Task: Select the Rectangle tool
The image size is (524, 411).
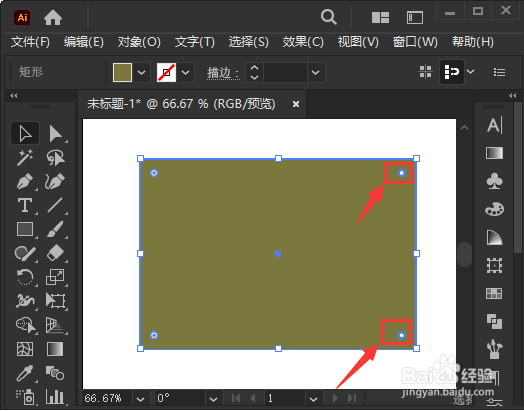Action: click(x=25, y=229)
